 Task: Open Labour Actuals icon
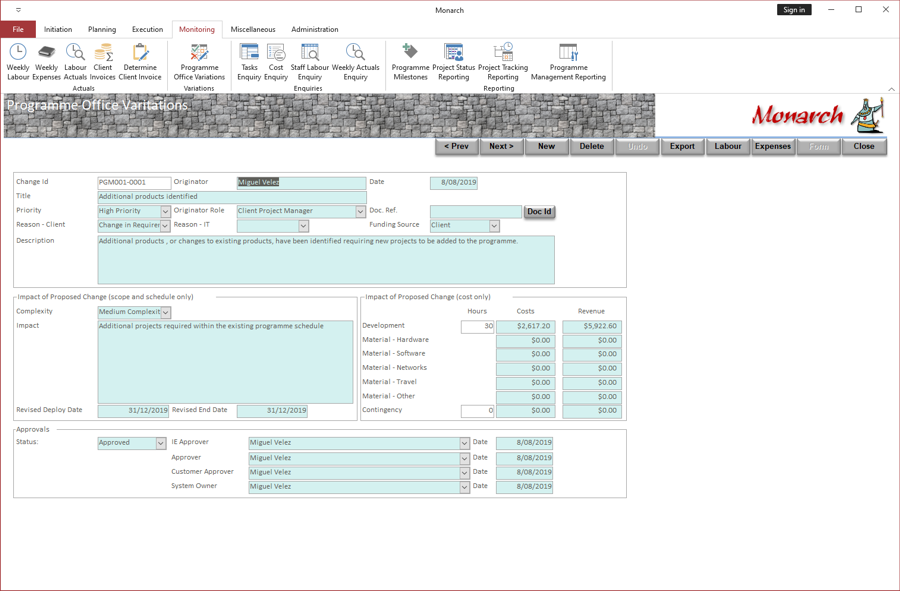[75, 61]
